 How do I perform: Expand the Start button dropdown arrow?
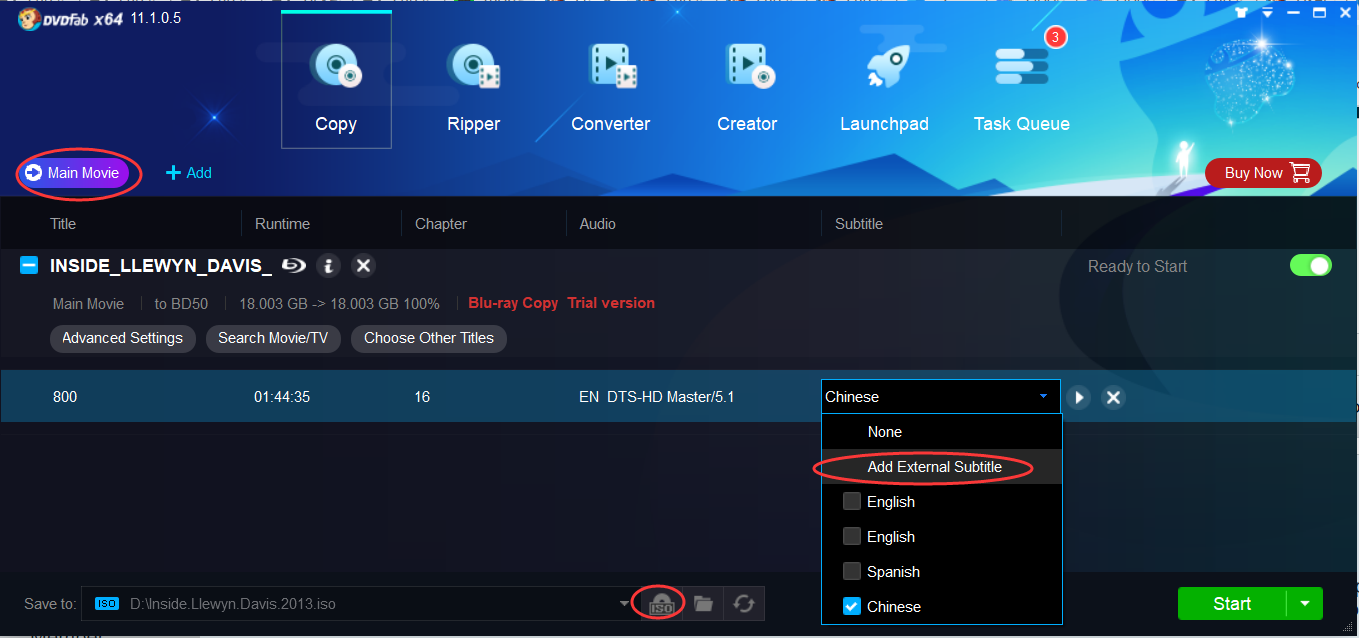[1304, 603]
